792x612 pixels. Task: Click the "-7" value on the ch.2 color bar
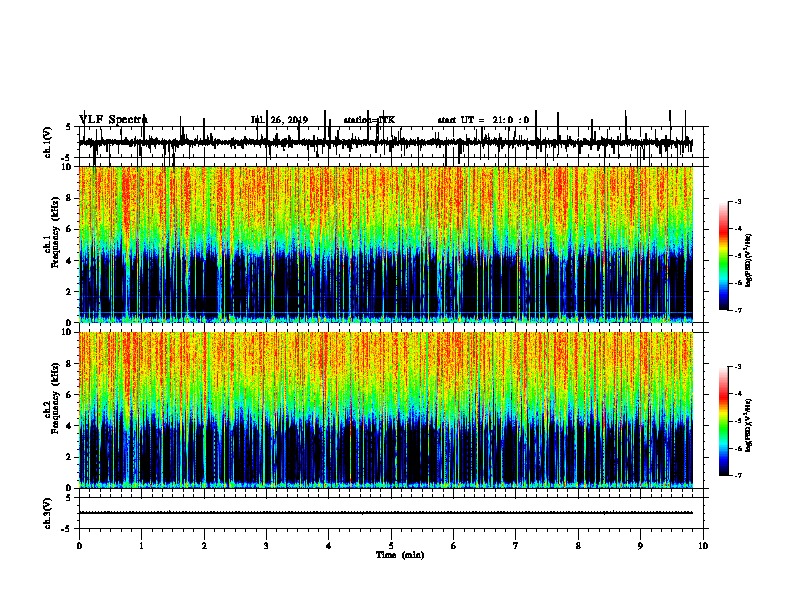point(738,475)
